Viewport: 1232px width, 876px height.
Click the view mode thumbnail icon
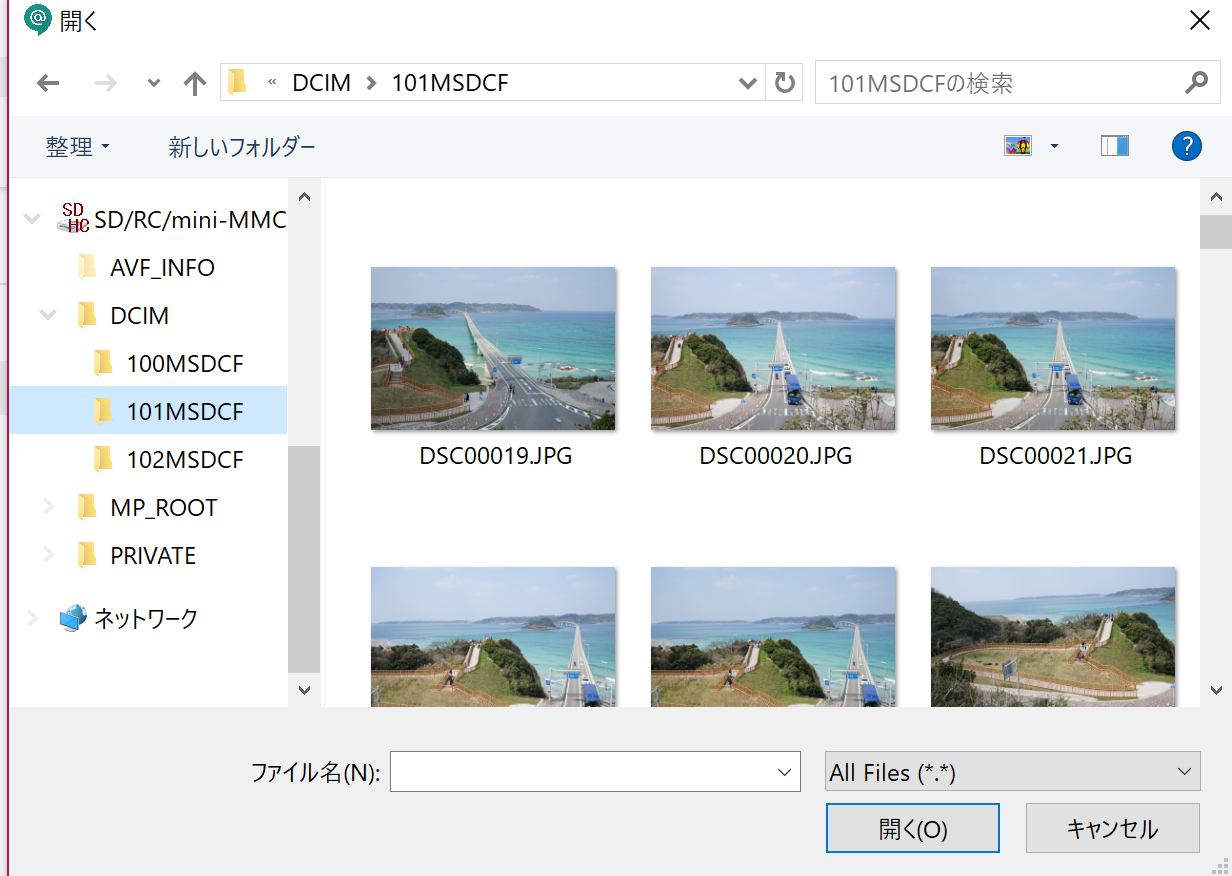[x=1018, y=147]
